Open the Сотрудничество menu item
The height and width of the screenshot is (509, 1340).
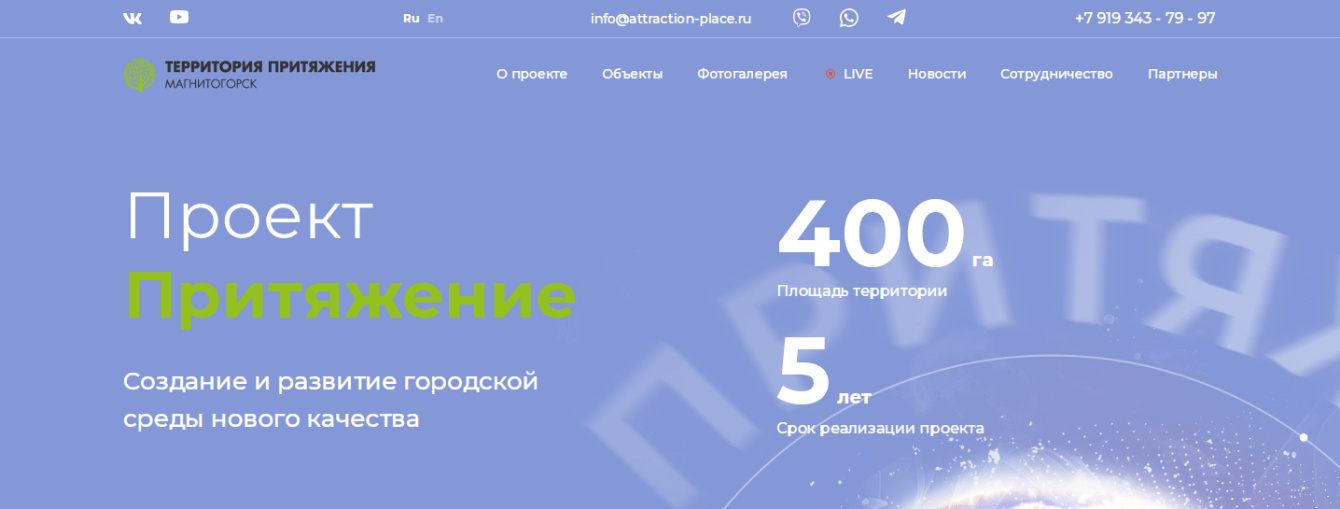click(1056, 74)
